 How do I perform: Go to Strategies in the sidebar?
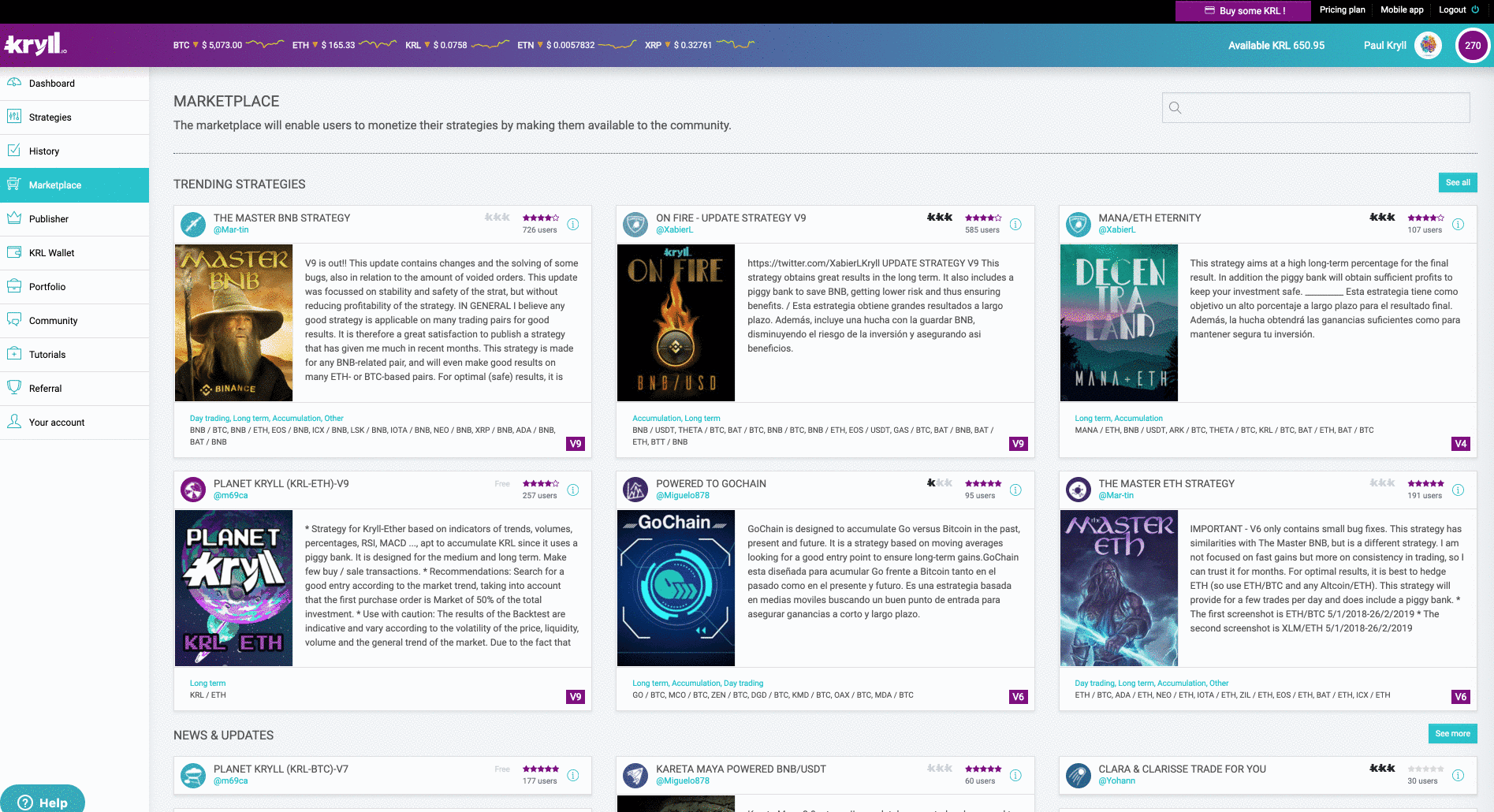click(74, 117)
